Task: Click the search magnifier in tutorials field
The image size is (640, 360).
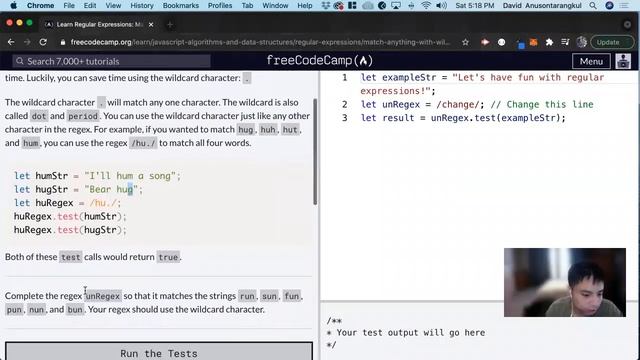Action: coord(20,61)
